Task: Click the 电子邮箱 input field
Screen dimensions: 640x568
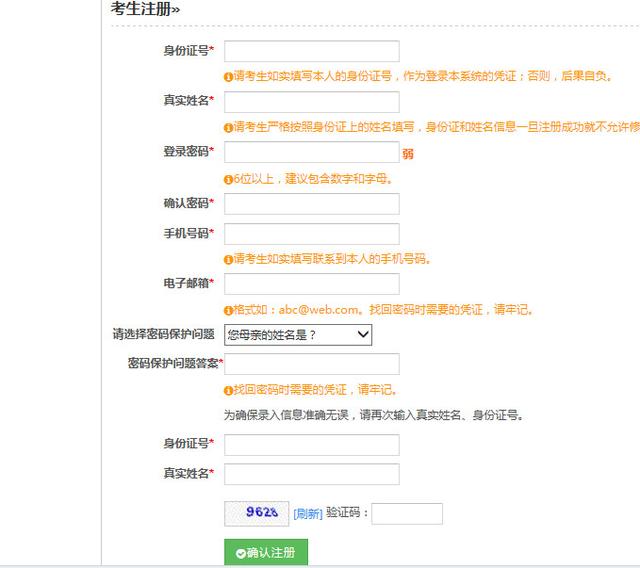Action: click(x=311, y=284)
